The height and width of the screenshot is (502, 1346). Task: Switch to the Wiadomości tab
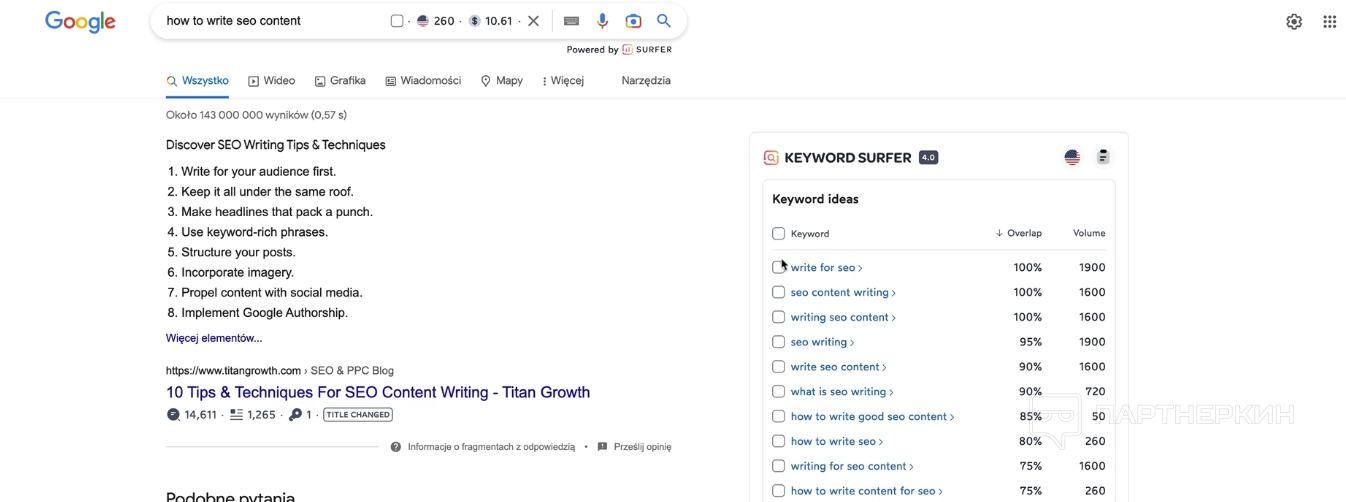423,81
